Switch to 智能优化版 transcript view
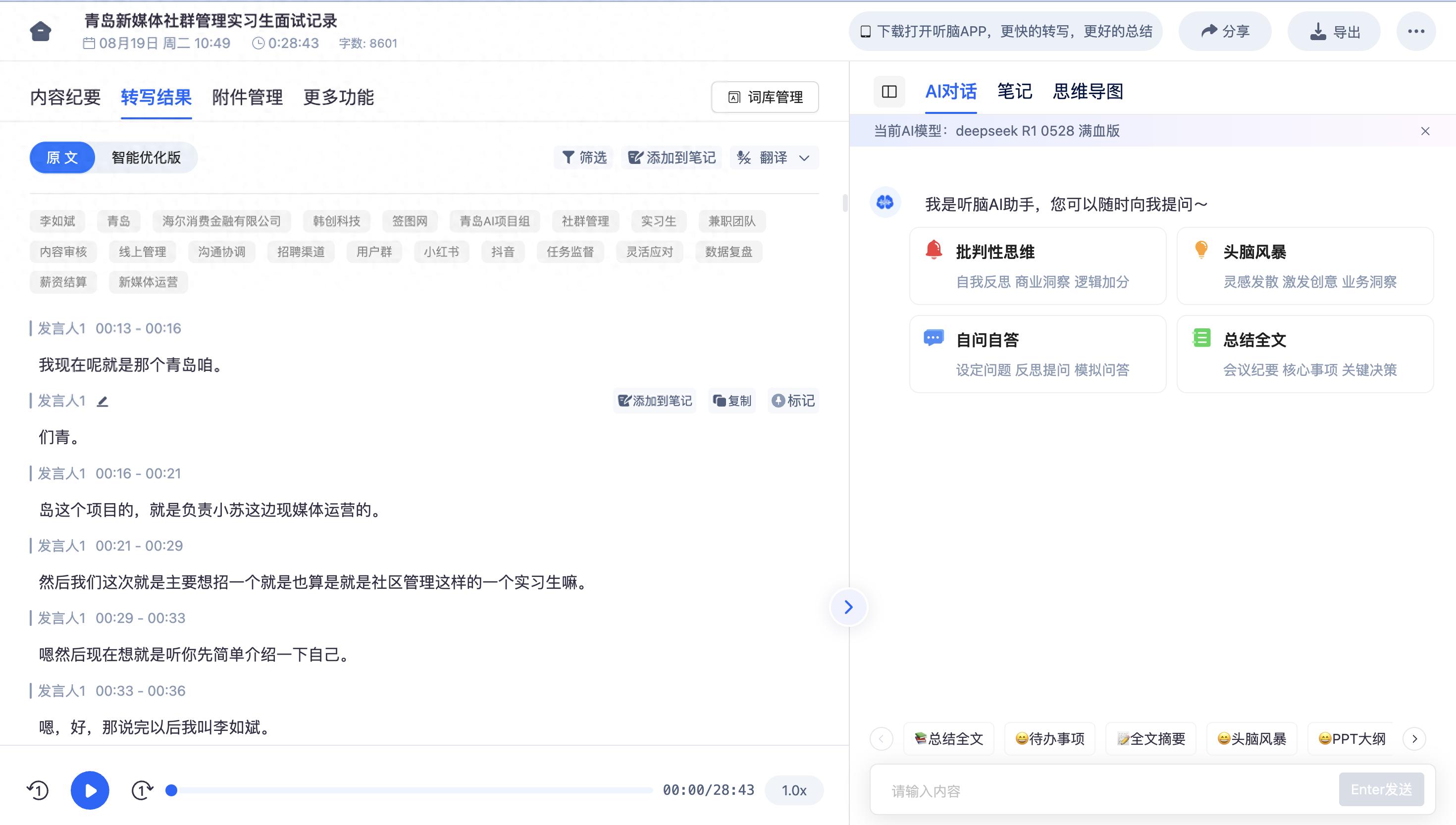The height and width of the screenshot is (825, 1456). (x=147, y=157)
